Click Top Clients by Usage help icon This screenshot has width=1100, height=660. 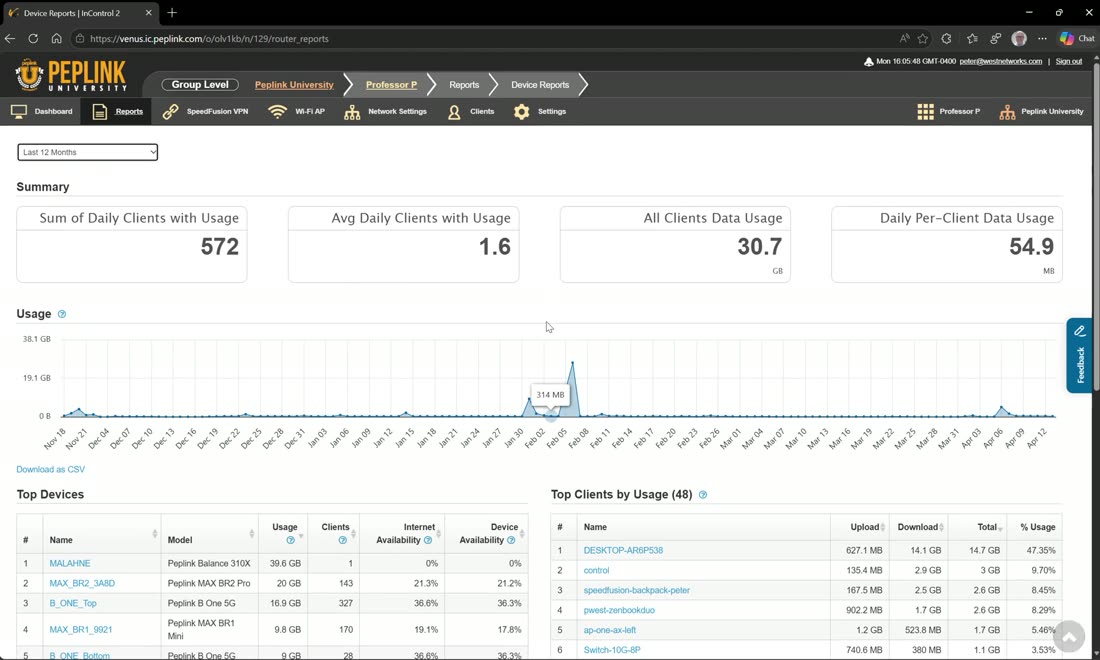point(703,495)
